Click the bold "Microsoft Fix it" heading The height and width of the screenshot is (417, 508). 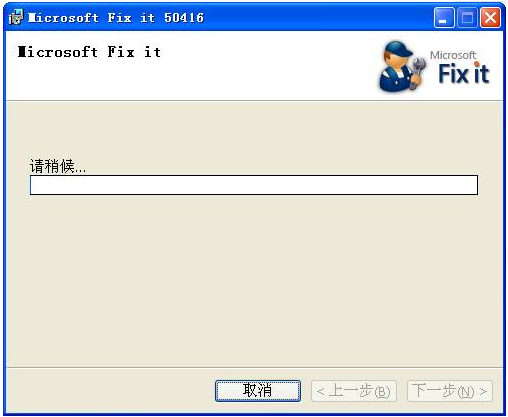coord(89,52)
